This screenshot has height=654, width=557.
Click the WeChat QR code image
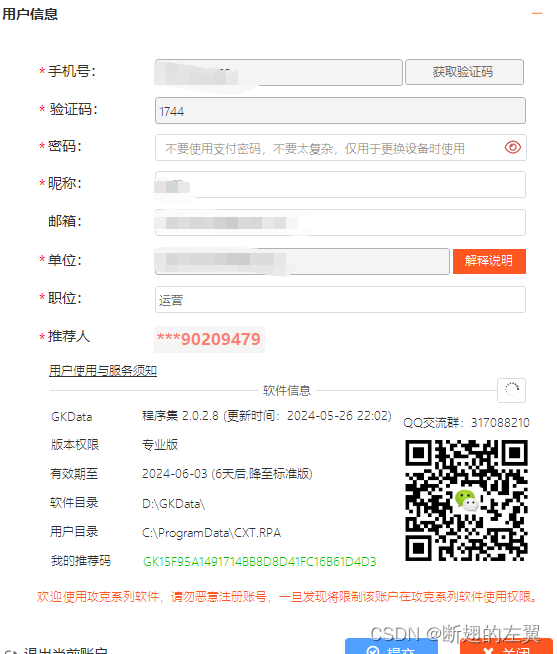tap(466, 500)
